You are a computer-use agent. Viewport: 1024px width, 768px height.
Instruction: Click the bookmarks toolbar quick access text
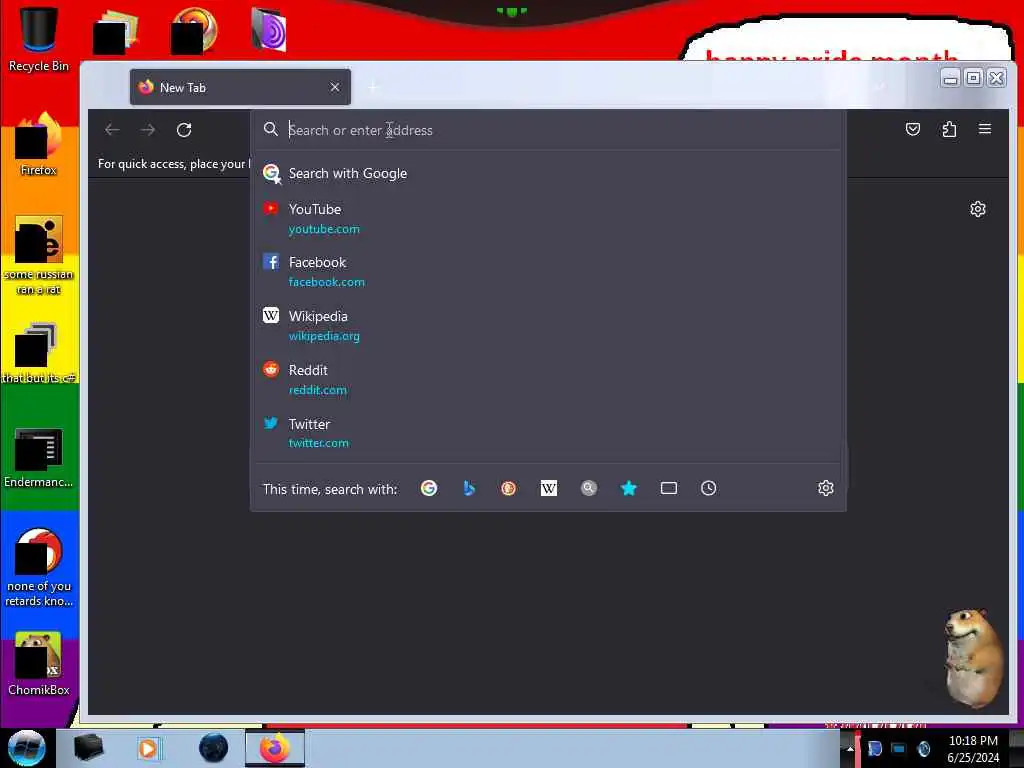[x=174, y=164]
